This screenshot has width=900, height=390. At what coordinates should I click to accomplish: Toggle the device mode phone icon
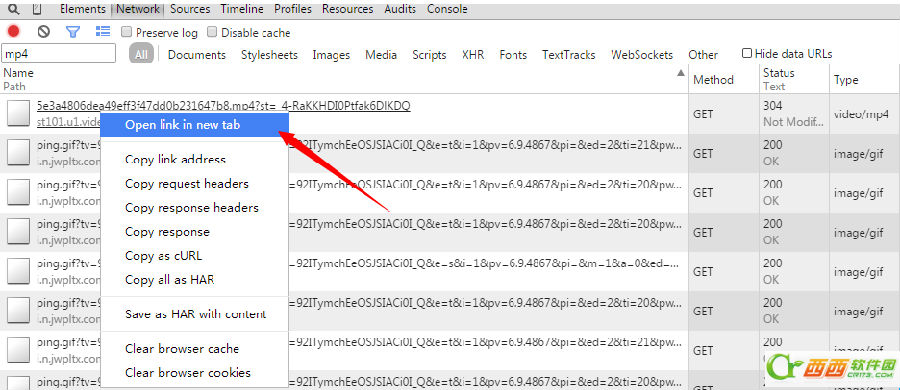click(x=37, y=9)
